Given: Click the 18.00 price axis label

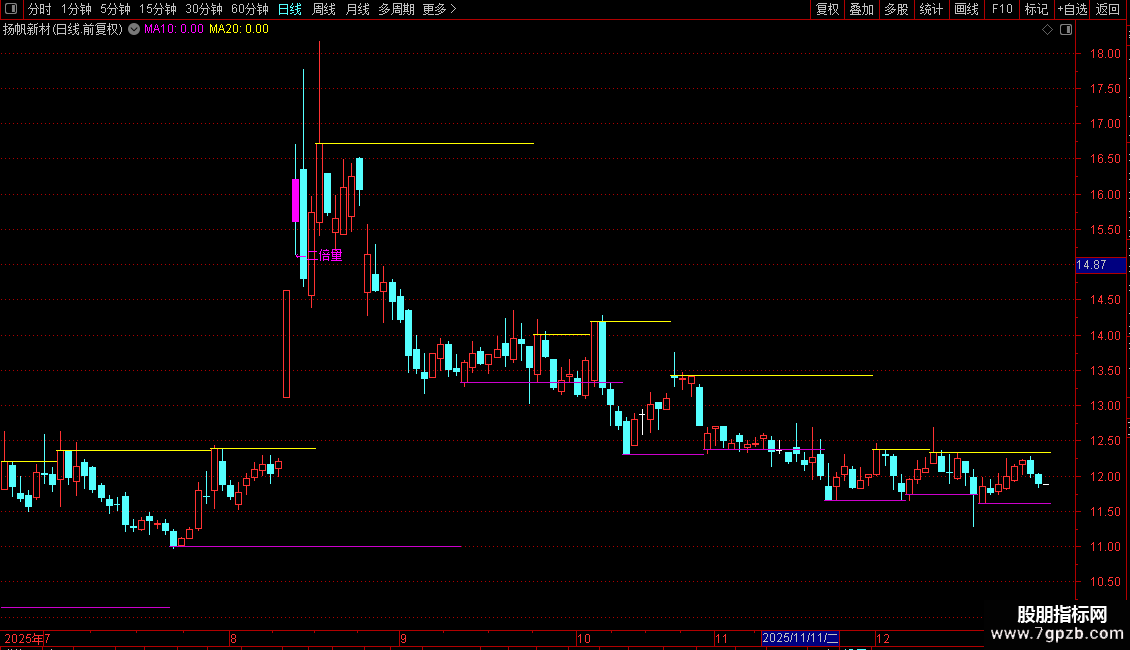Looking at the screenshot, I should point(1105,54).
